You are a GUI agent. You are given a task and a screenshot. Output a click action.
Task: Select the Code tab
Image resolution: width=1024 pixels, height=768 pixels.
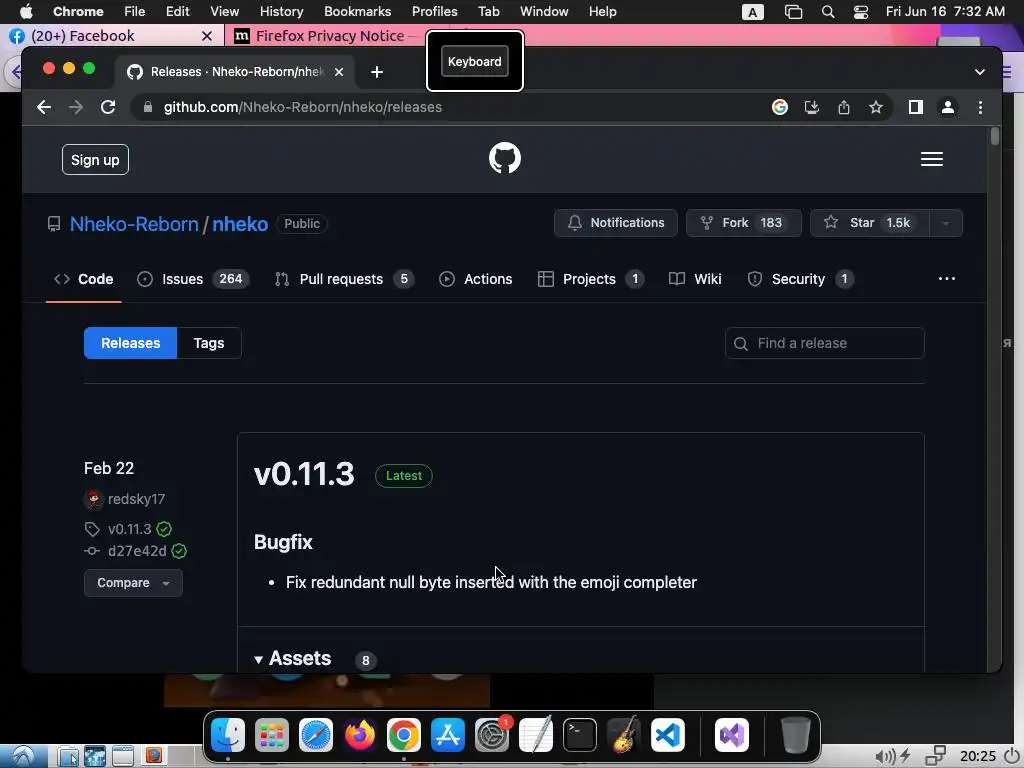[84, 279]
